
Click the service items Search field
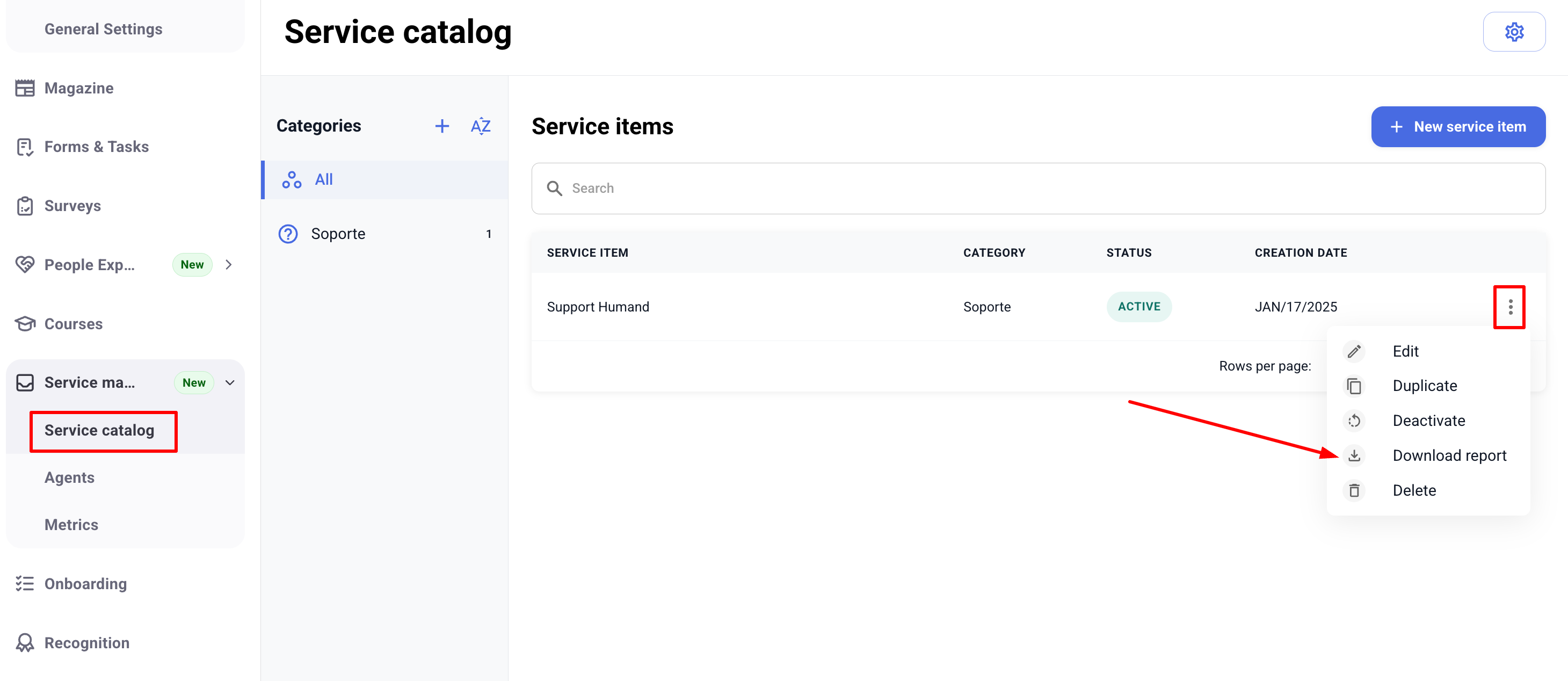pos(1037,188)
